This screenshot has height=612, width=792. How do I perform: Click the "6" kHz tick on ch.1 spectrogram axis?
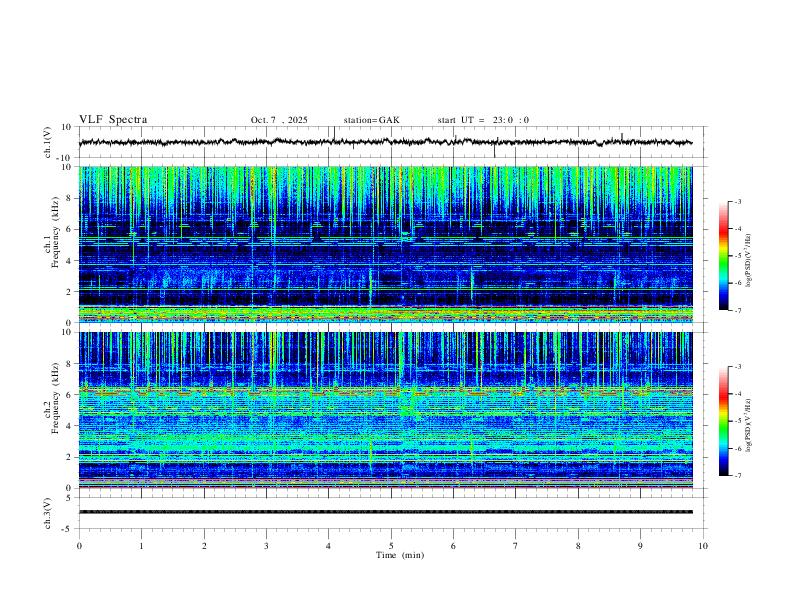[69, 230]
